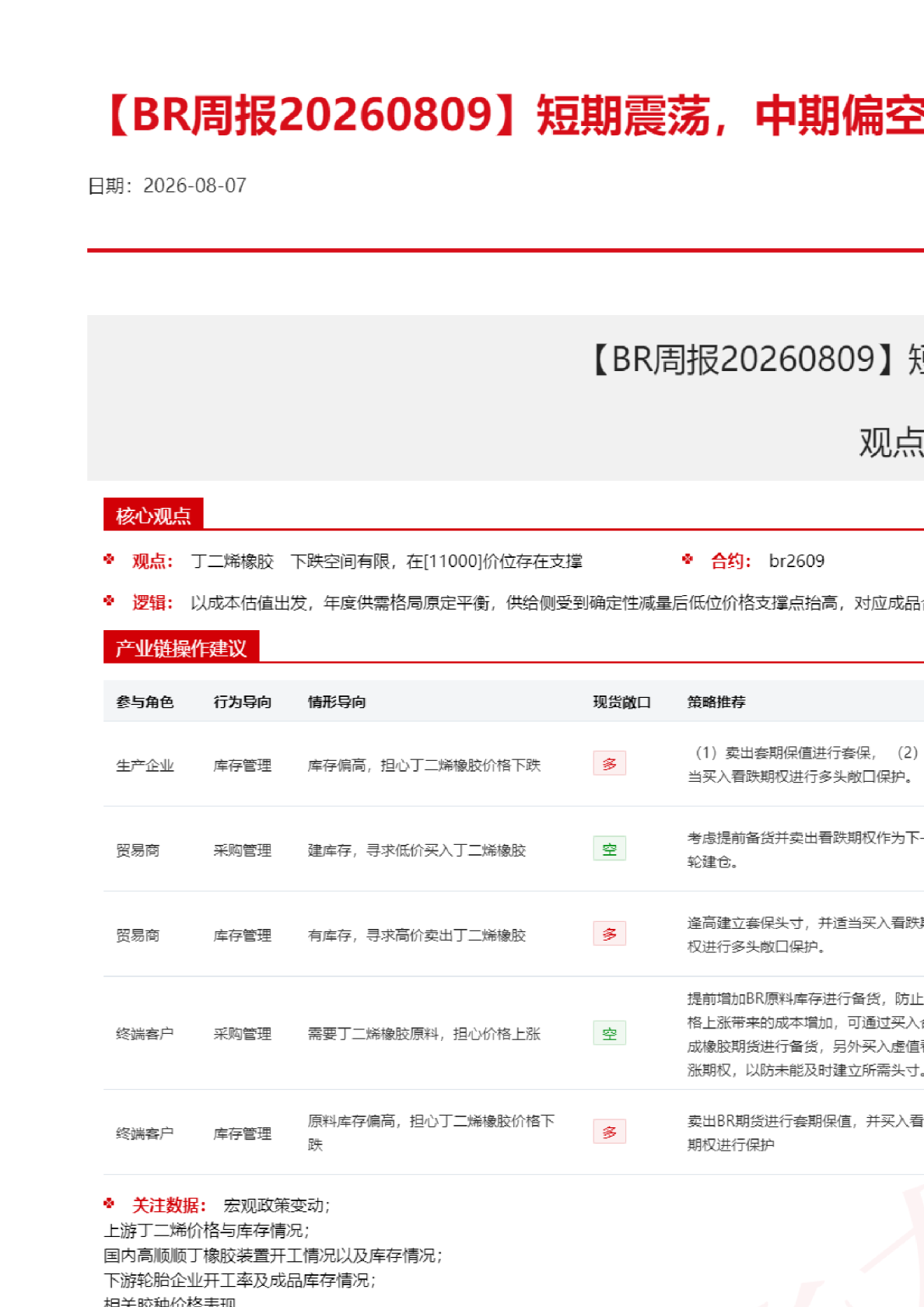Click the bullet icon beside 逻辑
The width and height of the screenshot is (924, 1307).
point(109,601)
